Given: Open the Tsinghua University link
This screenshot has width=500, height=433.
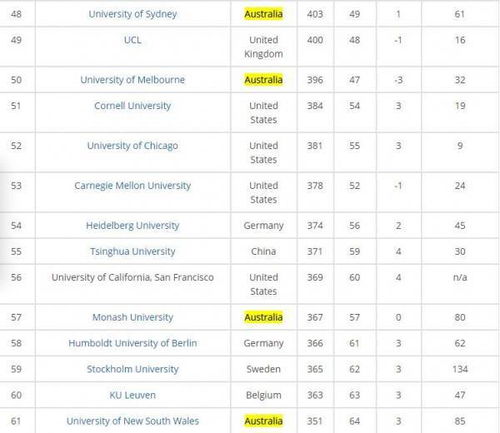Looking at the screenshot, I should (133, 252).
